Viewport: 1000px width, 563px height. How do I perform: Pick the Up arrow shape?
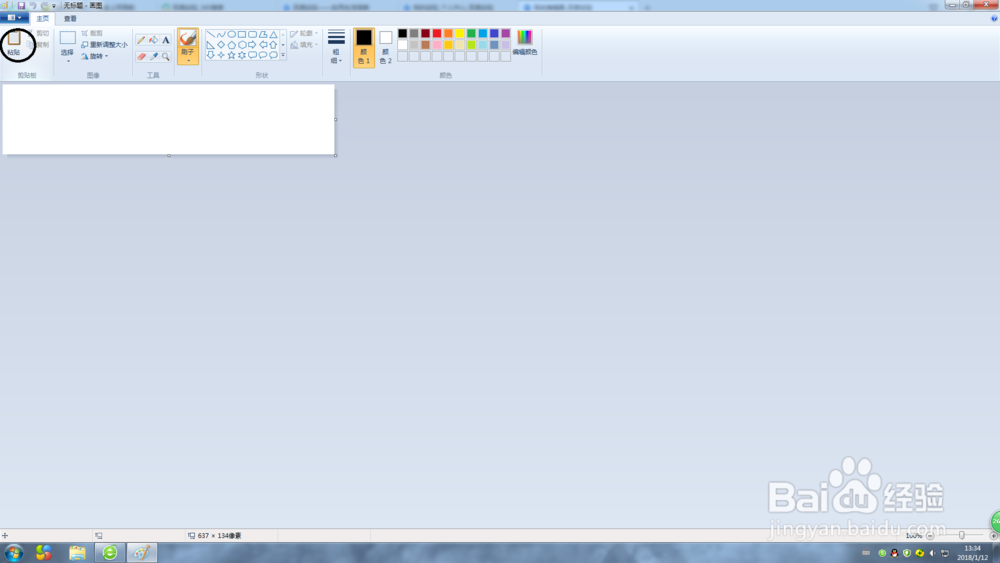[273, 45]
